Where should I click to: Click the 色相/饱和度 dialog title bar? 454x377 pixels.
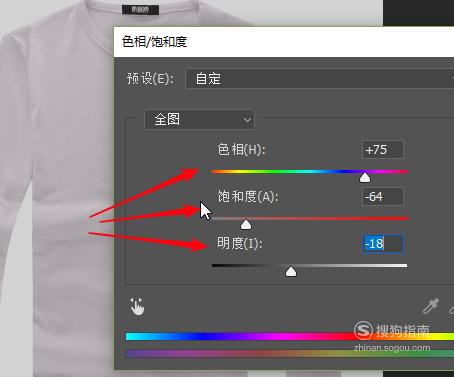(x=284, y=42)
